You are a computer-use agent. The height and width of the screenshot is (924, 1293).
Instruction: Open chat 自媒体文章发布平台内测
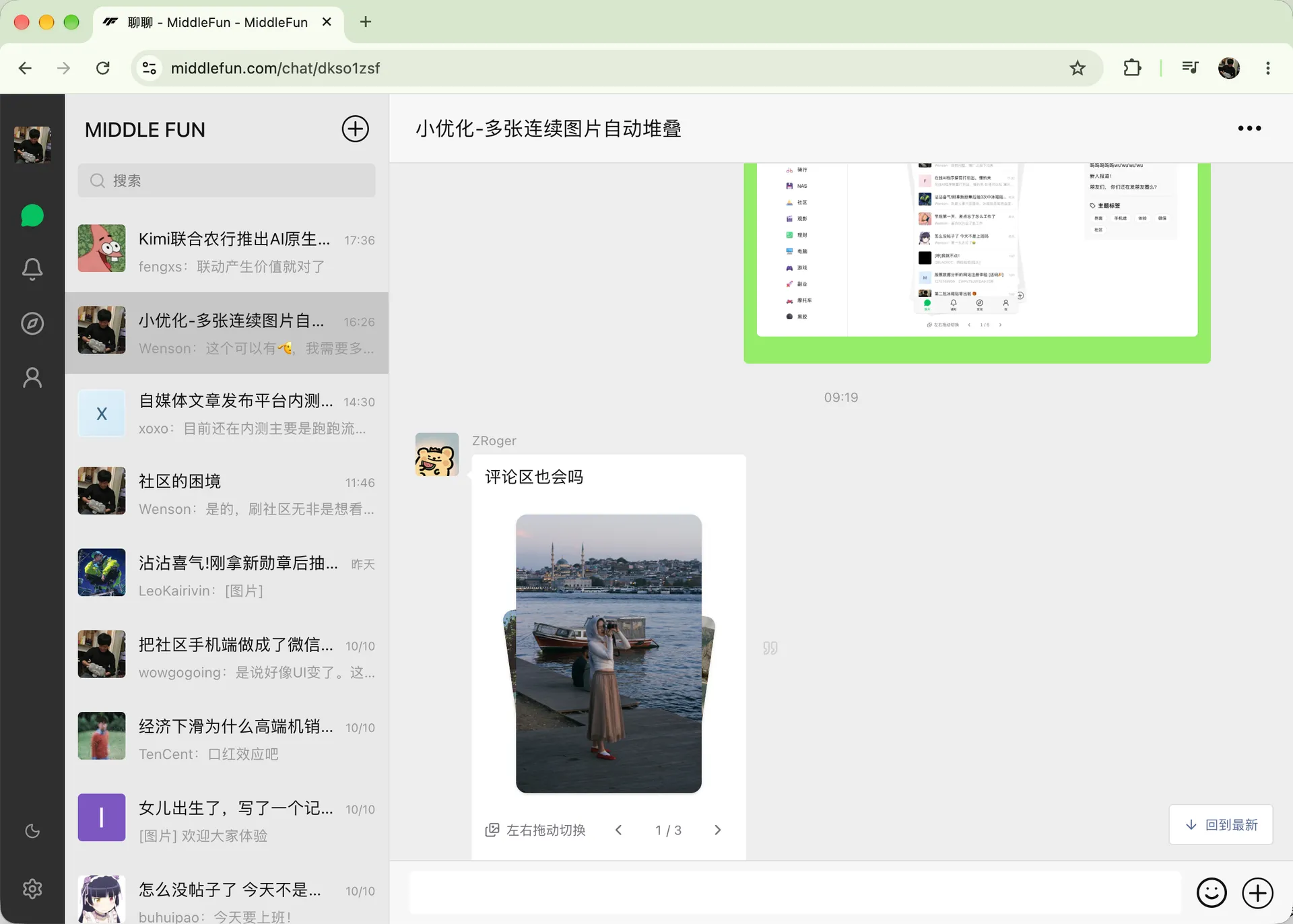(226, 413)
